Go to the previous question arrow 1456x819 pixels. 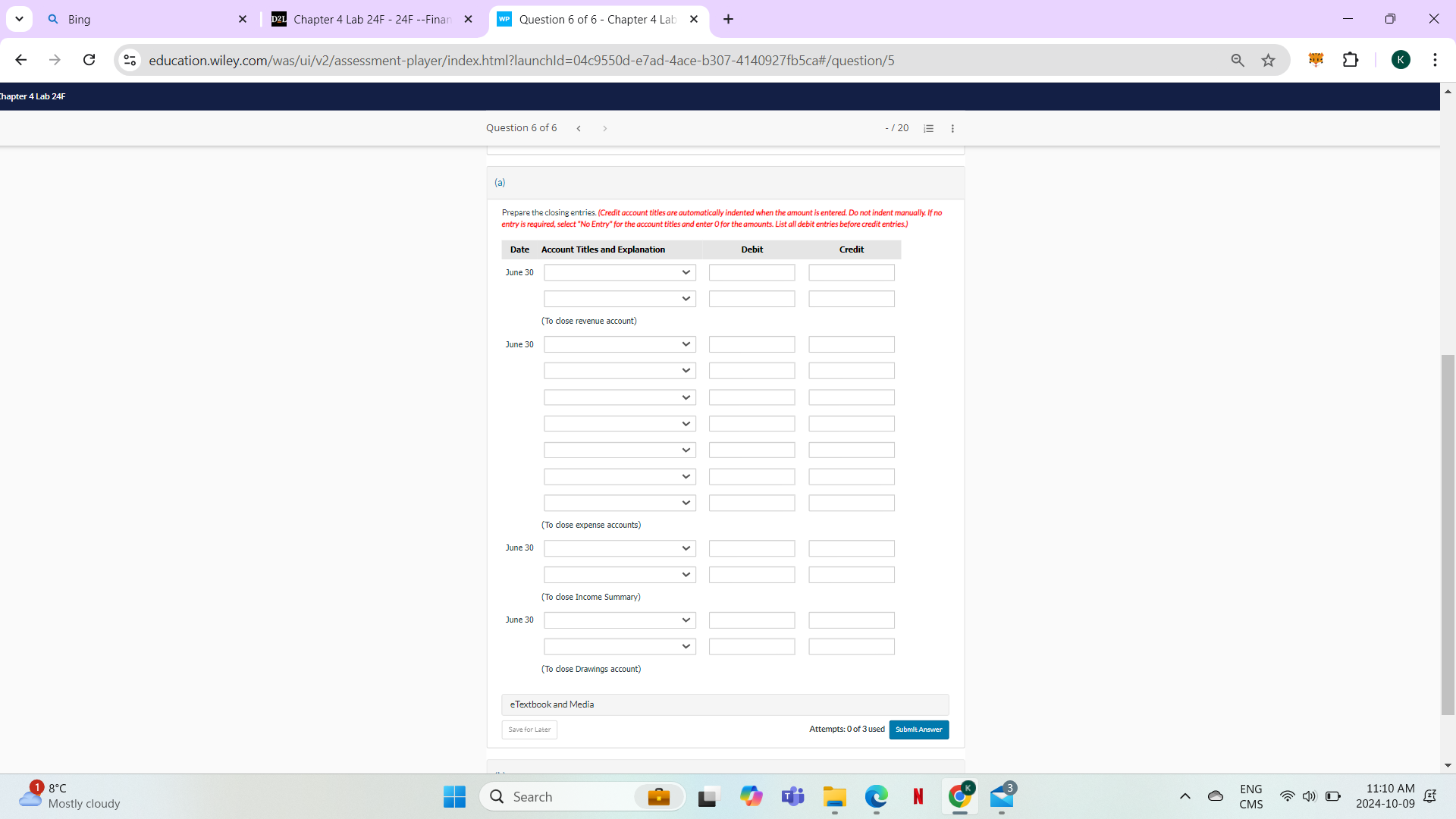(579, 128)
